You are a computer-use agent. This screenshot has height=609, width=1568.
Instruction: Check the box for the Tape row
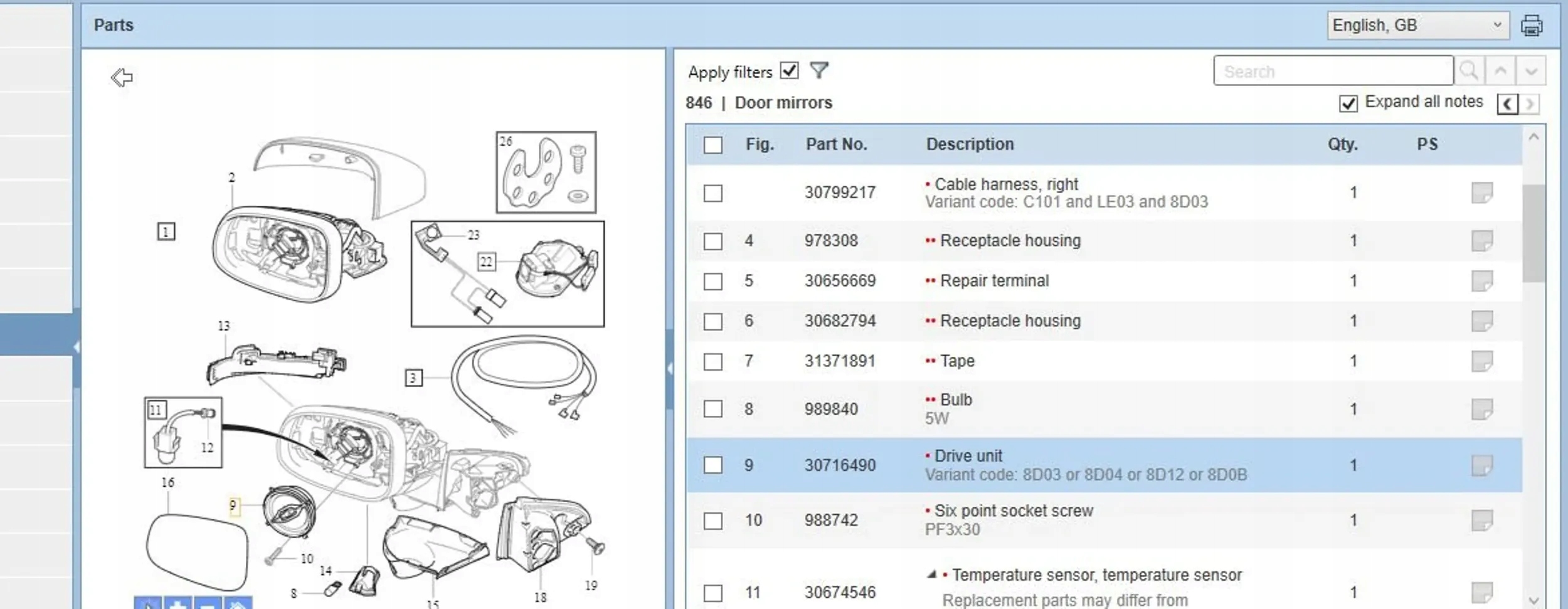tap(713, 362)
